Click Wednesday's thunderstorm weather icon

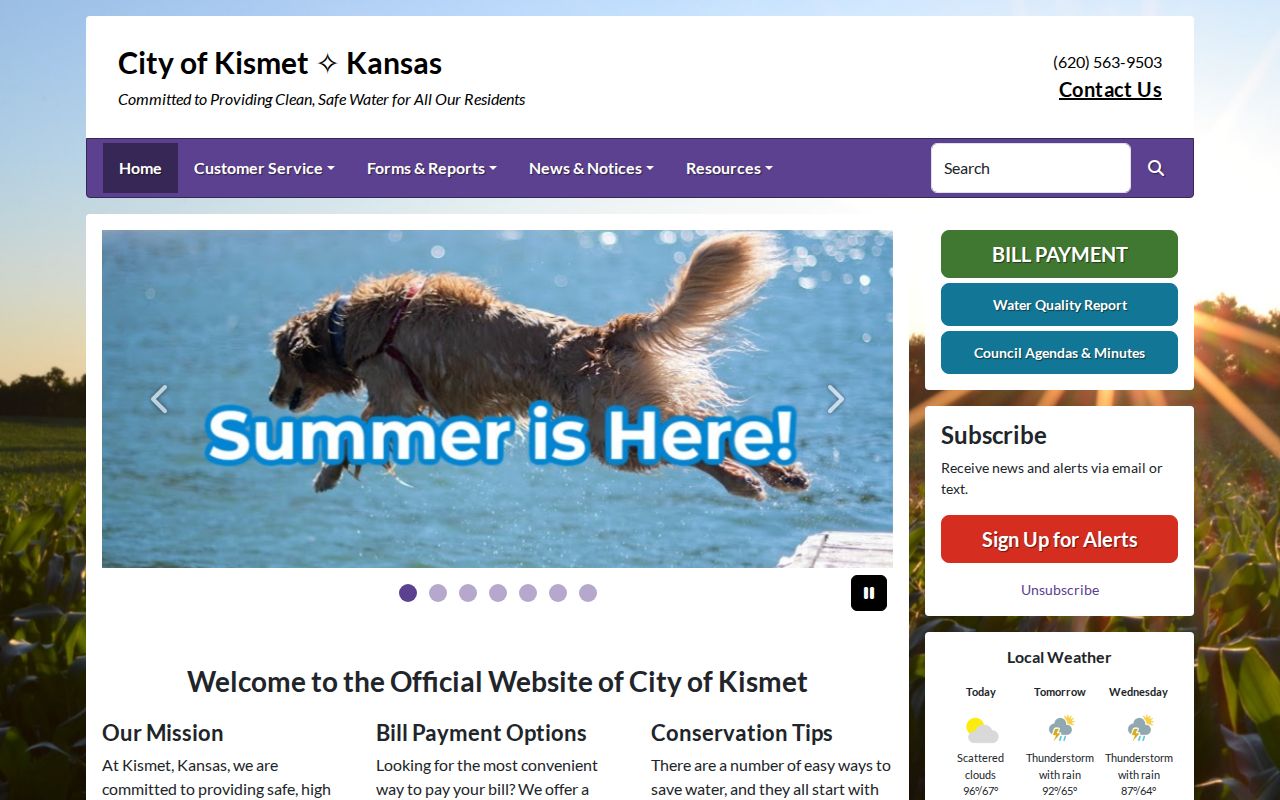tap(1138, 729)
